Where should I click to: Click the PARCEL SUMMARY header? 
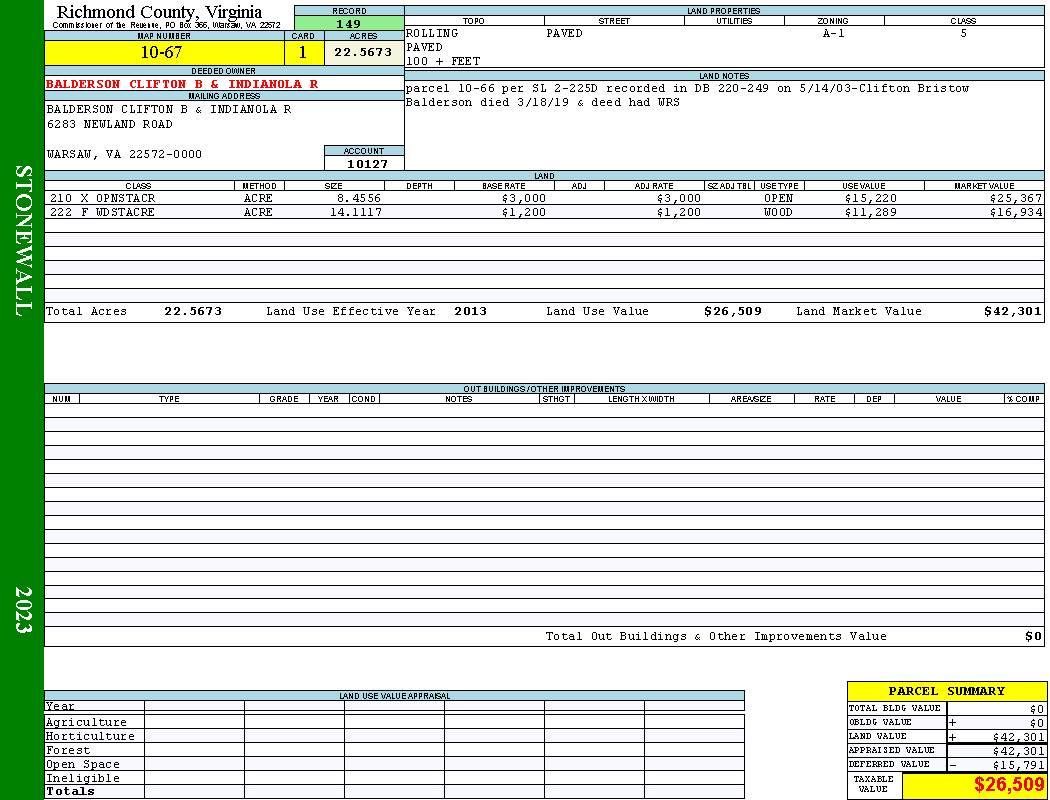click(946, 692)
